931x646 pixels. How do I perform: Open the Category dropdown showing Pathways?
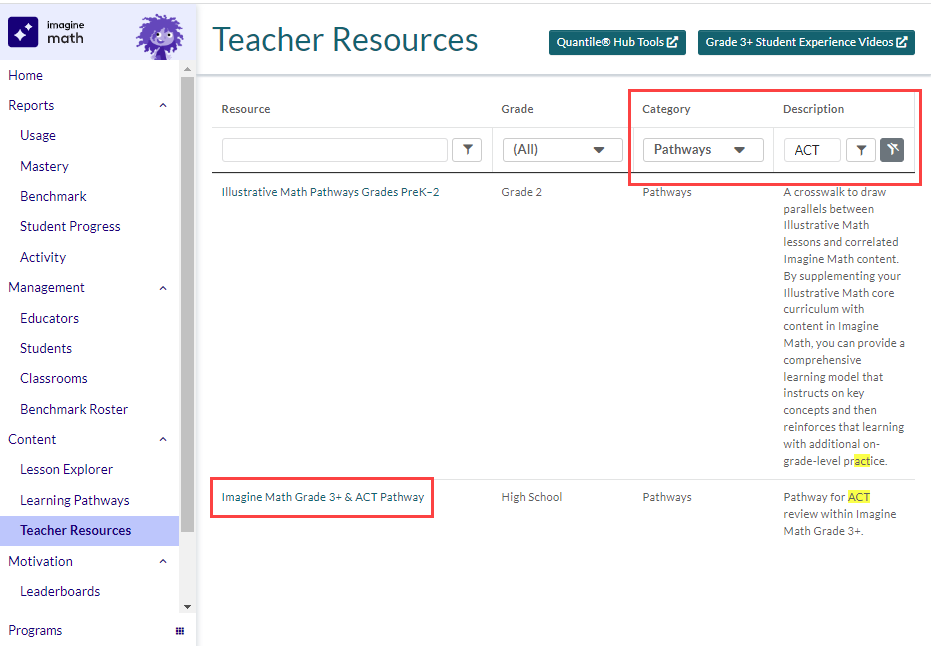[702, 150]
